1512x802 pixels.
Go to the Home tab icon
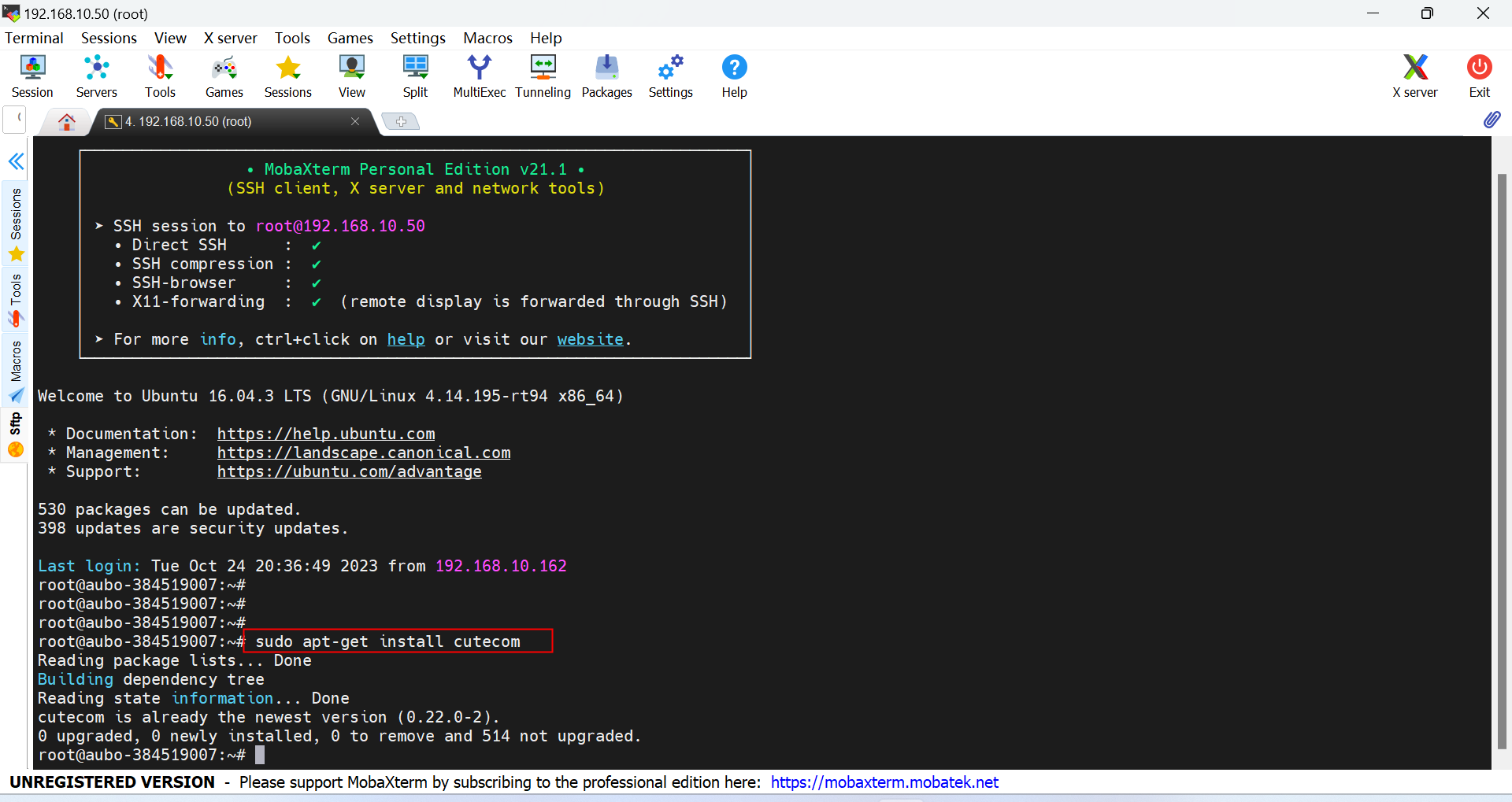67,122
